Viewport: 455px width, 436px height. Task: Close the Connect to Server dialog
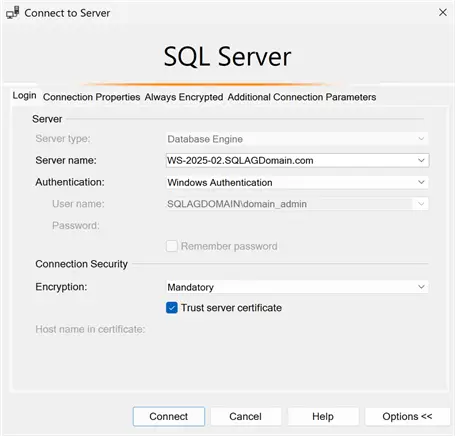pyautogui.click(x=443, y=13)
